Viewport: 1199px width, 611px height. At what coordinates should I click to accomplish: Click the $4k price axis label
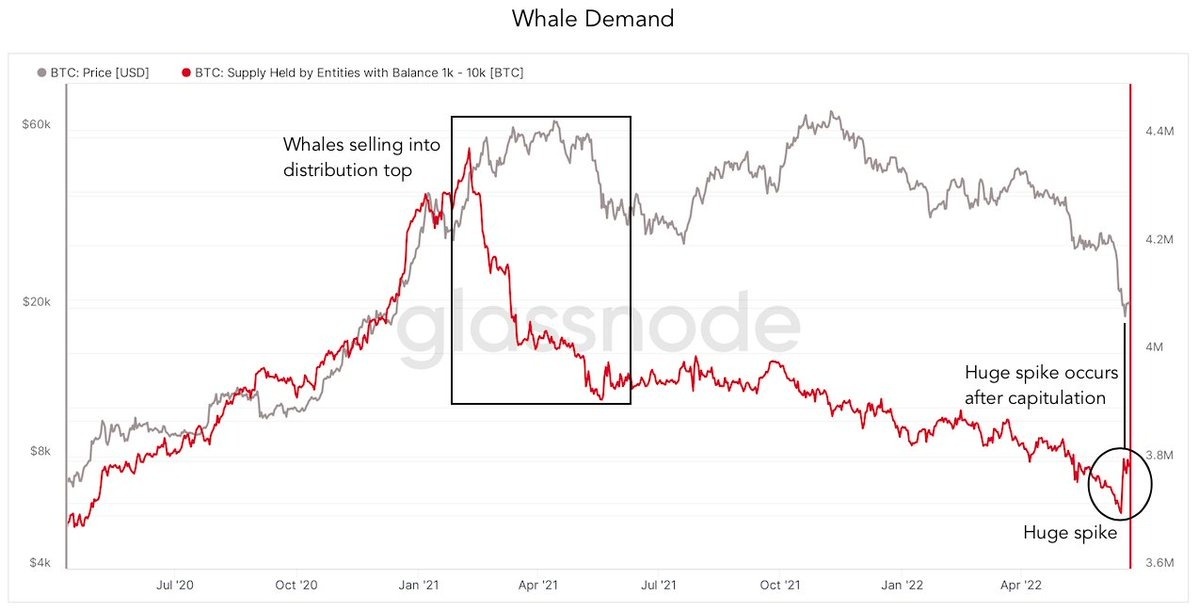coord(39,564)
